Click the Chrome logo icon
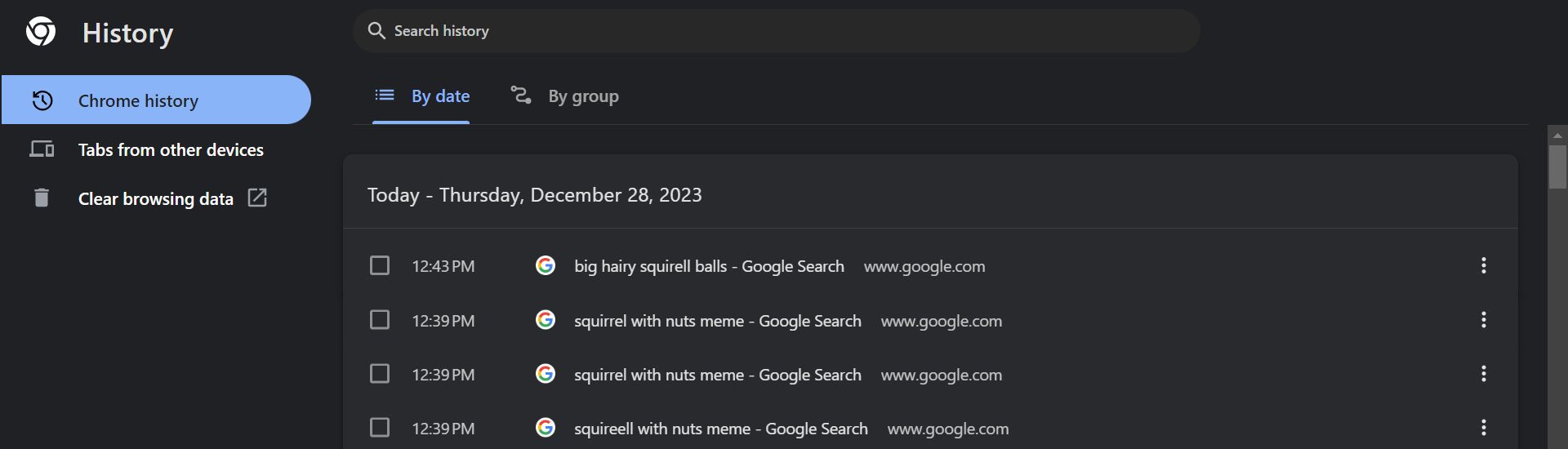This screenshot has width=1568, height=449. click(x=41, y=33)
